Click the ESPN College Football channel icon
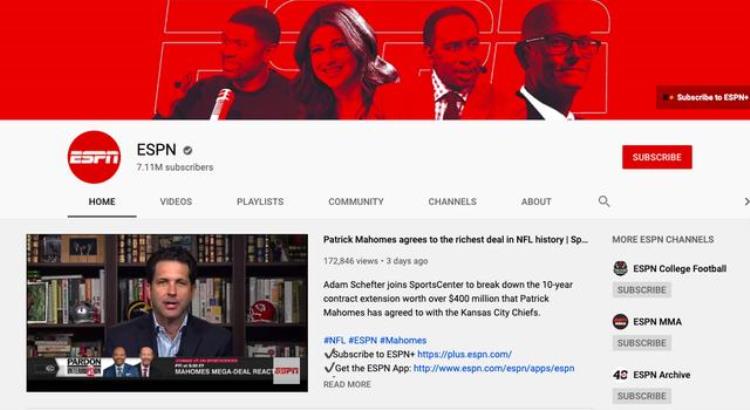 [x=620, y=268]
